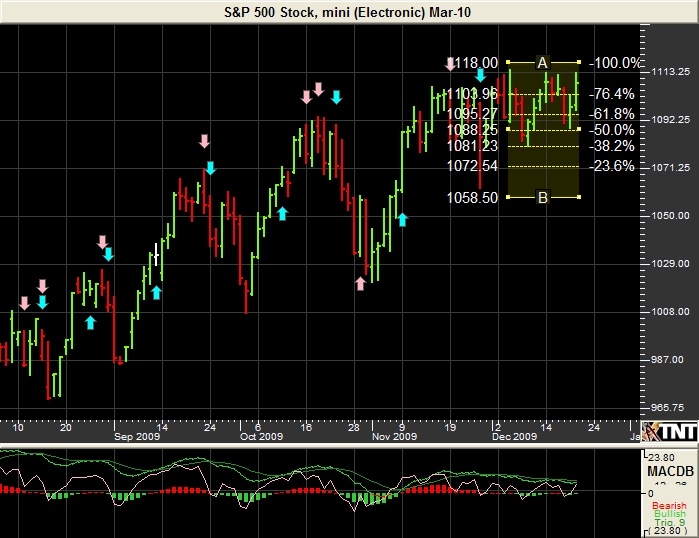Click the Sep 2009 date label
699x538 pixels.
tap(137, 436)
